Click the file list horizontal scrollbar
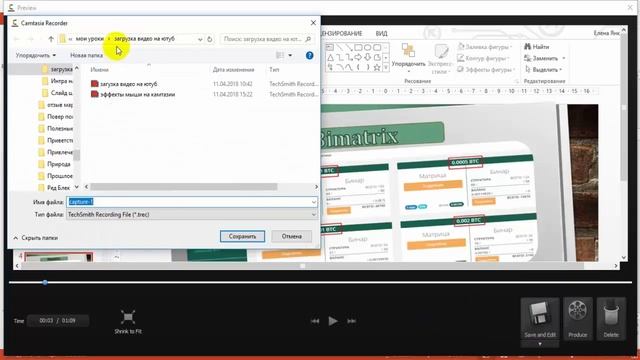 pyautogui.click(x=184, y=187)
